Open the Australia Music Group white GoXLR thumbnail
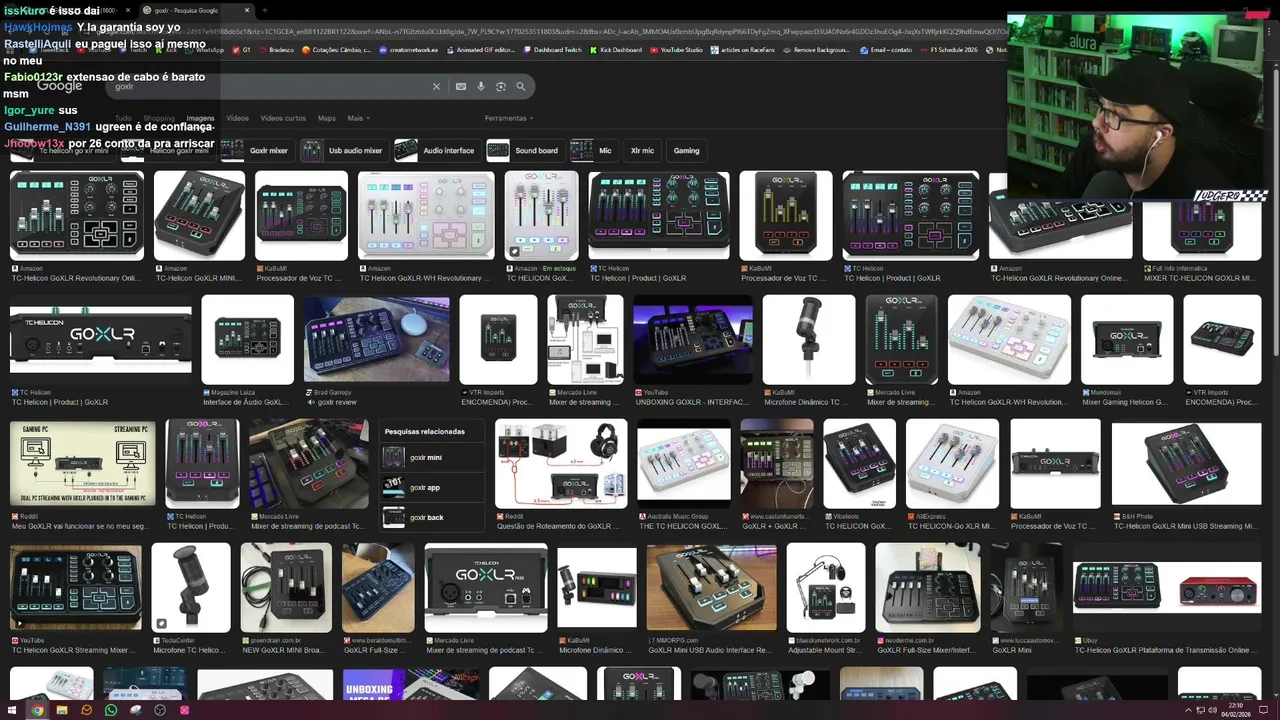This screenshot has height=720, width=1280. [x=684, y=464]
